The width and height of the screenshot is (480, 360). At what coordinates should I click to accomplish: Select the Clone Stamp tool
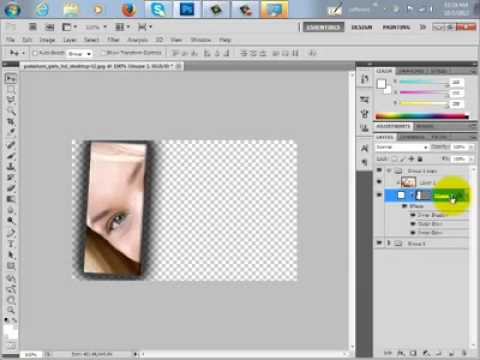[x=11, y=166]
